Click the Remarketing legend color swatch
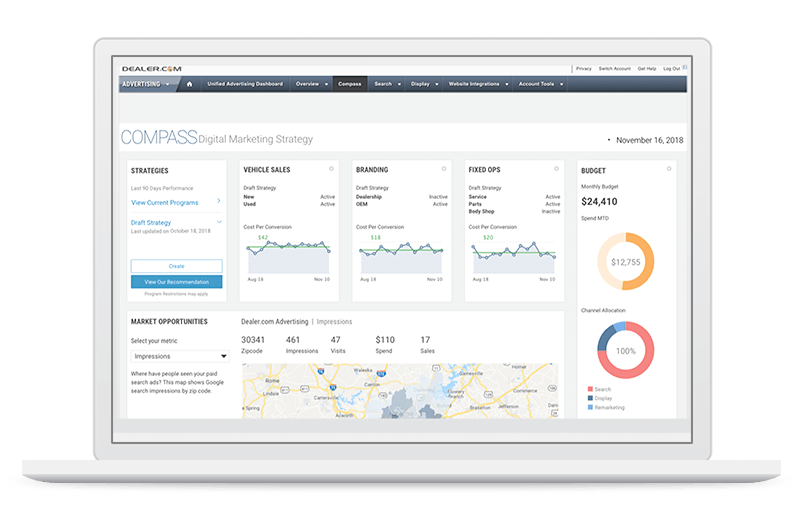 point(590,407)
